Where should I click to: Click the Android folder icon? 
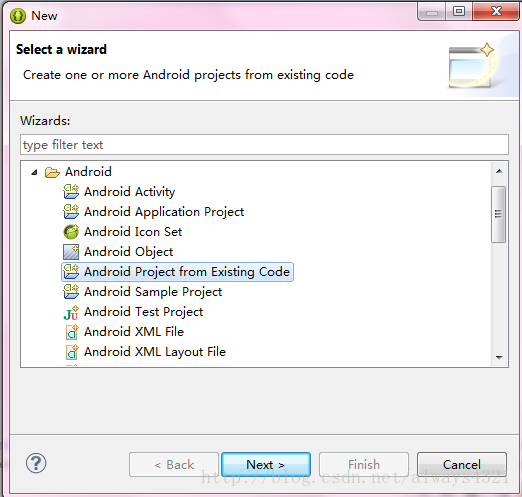pos(52,172)
